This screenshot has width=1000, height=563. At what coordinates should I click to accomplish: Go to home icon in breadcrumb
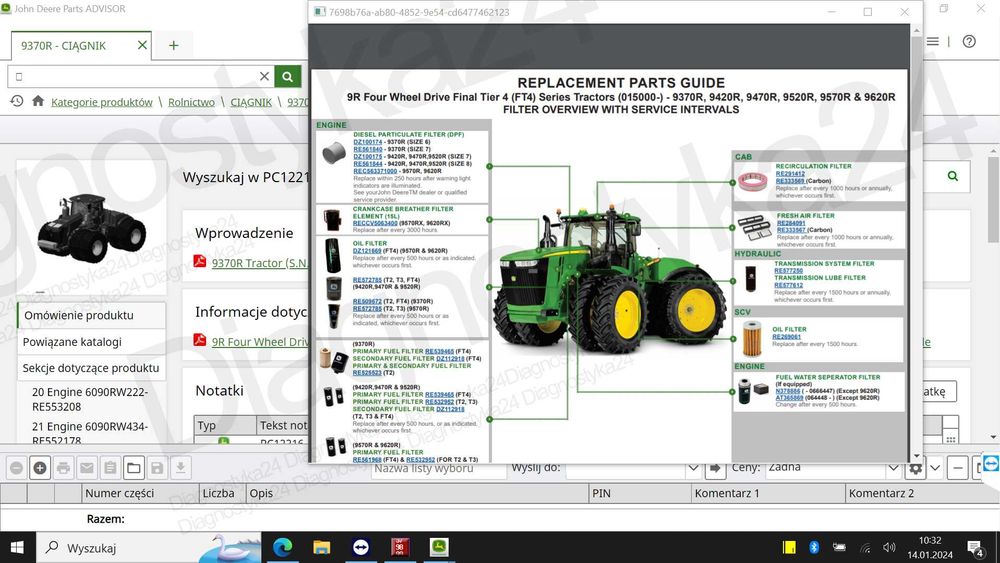(38, 101)
